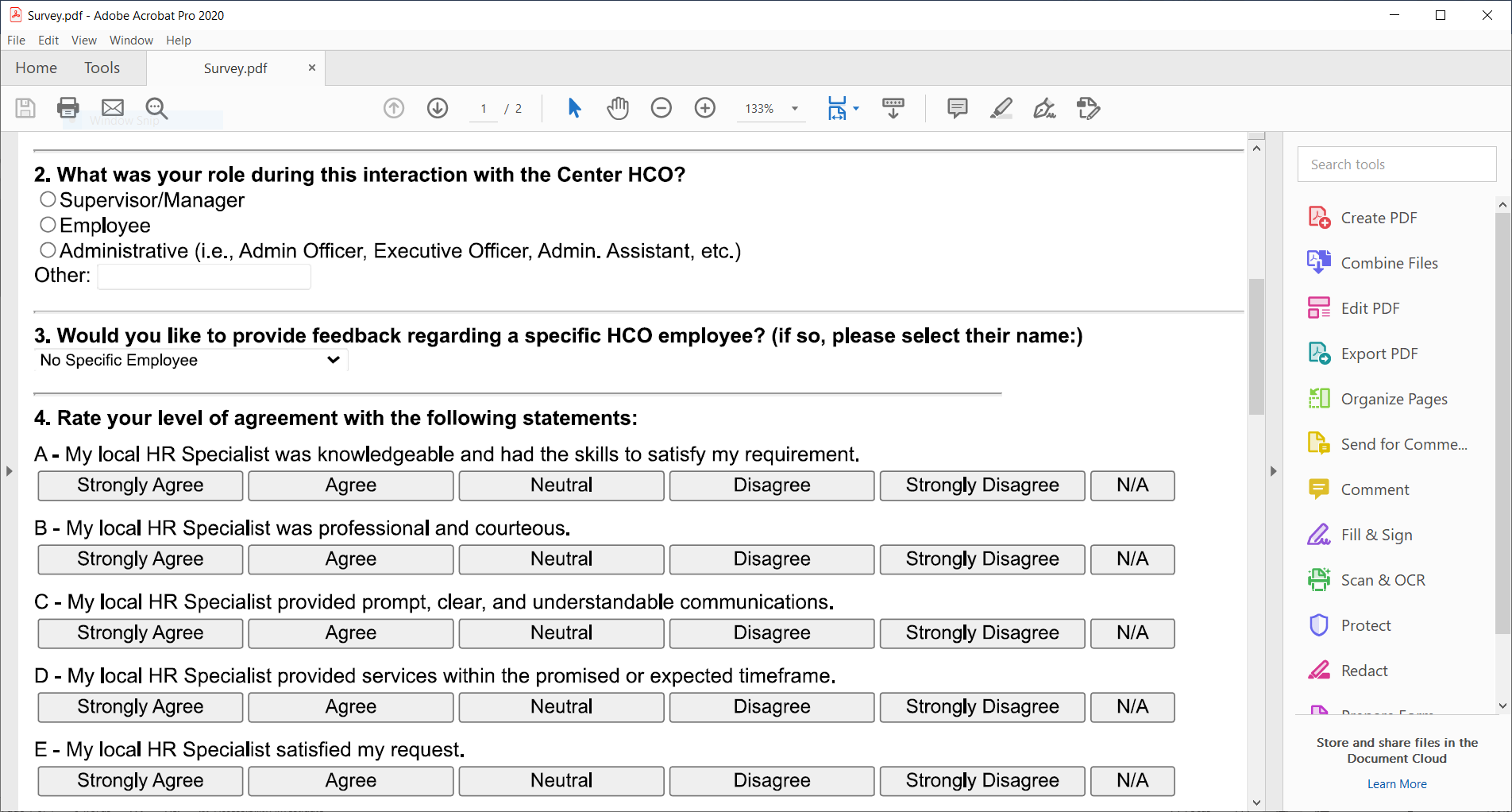Click the Print file icon
Screen dimensions: 1512x812
tap(68, 108)
